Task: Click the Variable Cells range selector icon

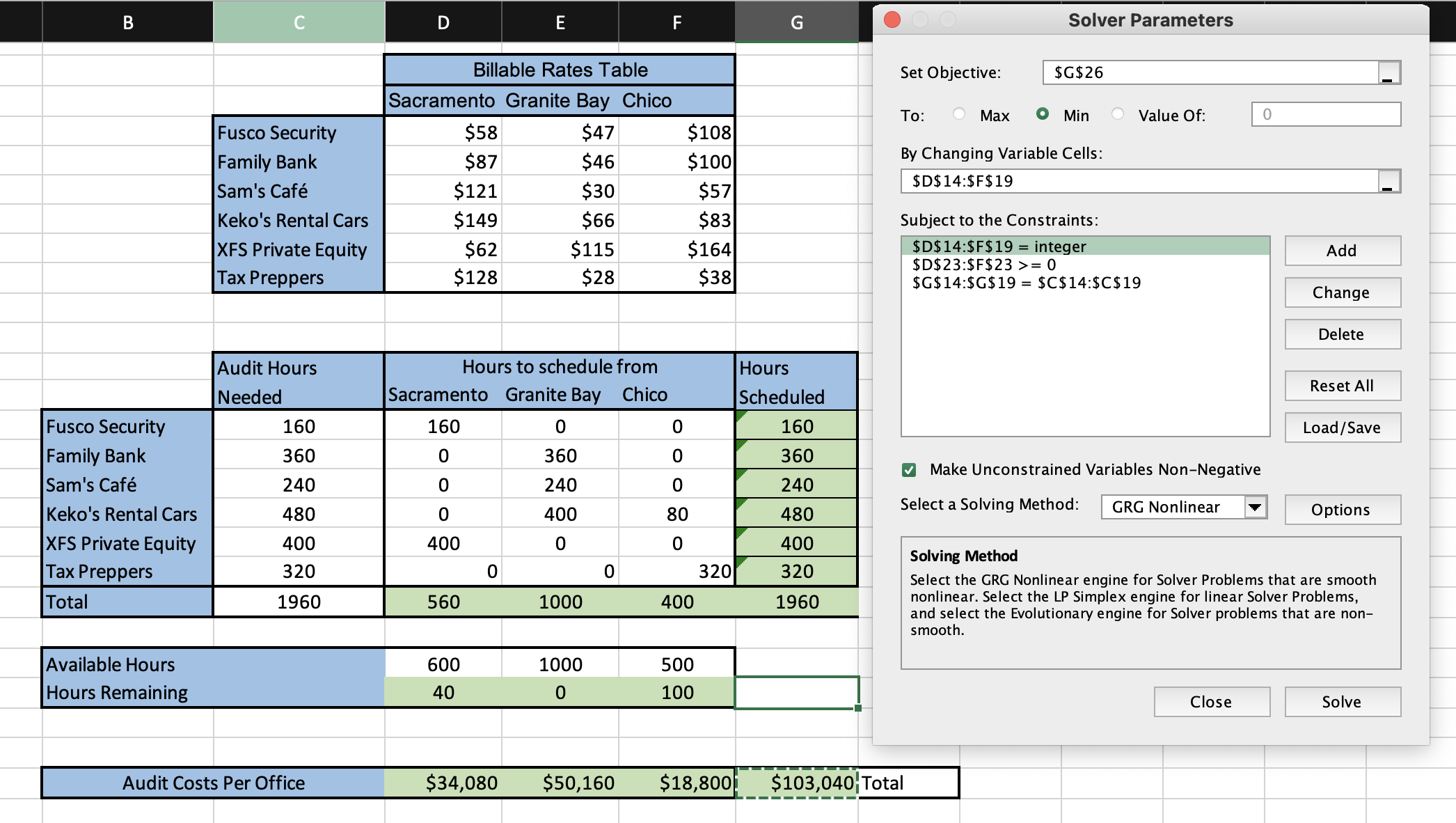Action: 1388,181
